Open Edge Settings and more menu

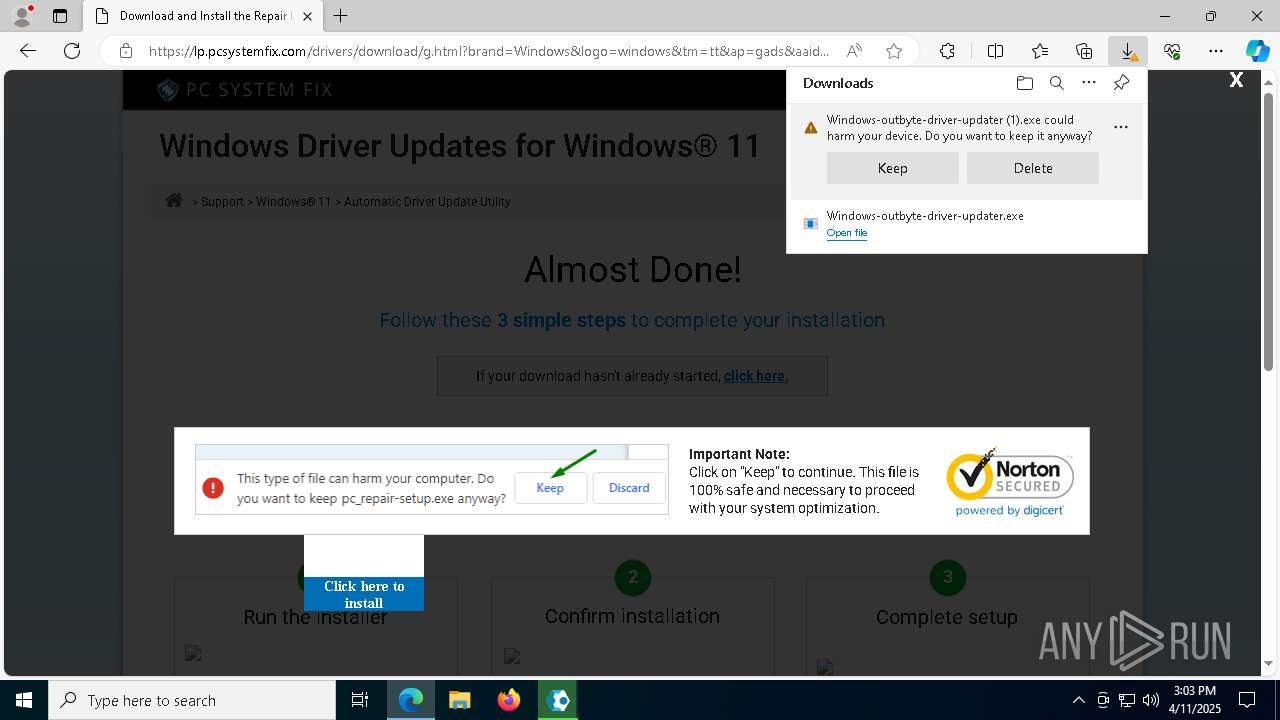click(1216, 51)
